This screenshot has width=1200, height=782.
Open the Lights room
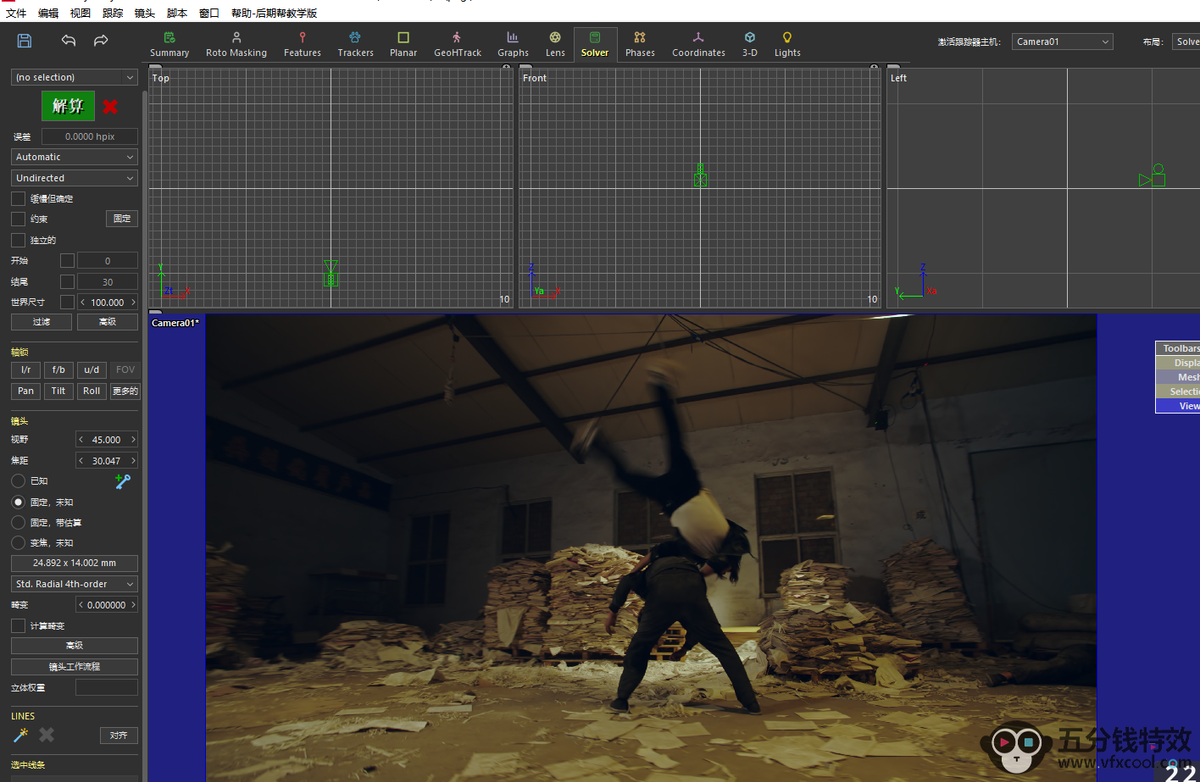coord(787,44)
